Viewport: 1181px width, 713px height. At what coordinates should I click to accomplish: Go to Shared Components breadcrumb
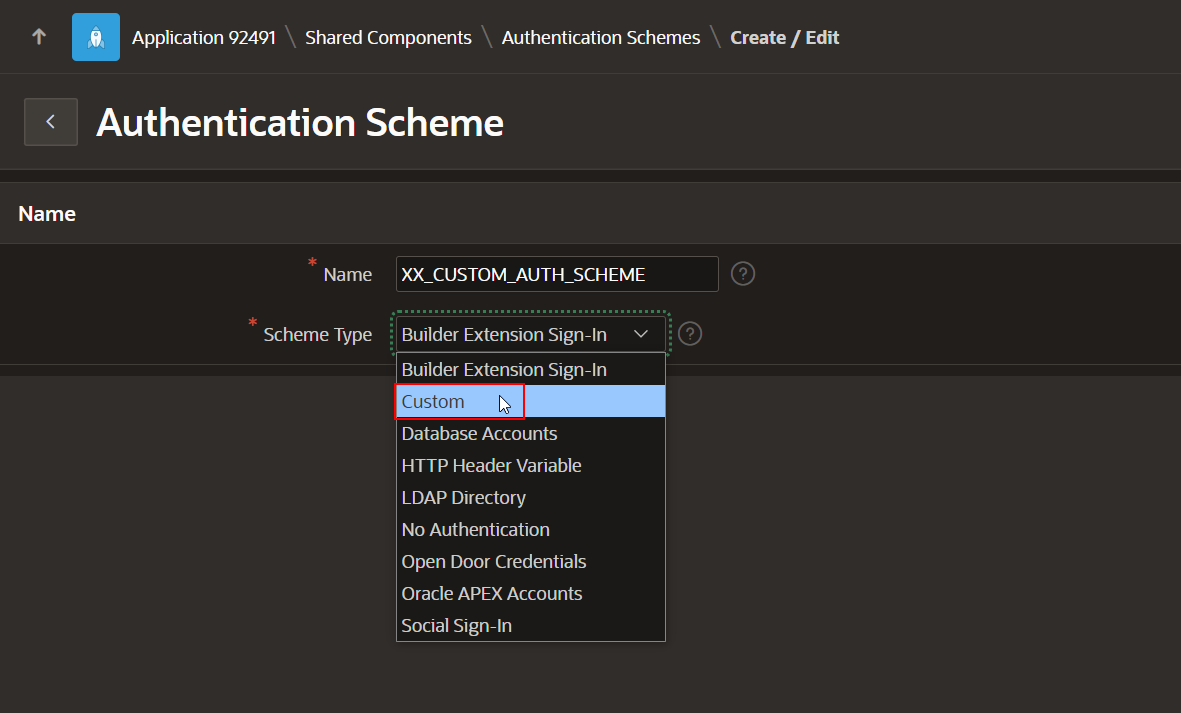coord(388,38)
